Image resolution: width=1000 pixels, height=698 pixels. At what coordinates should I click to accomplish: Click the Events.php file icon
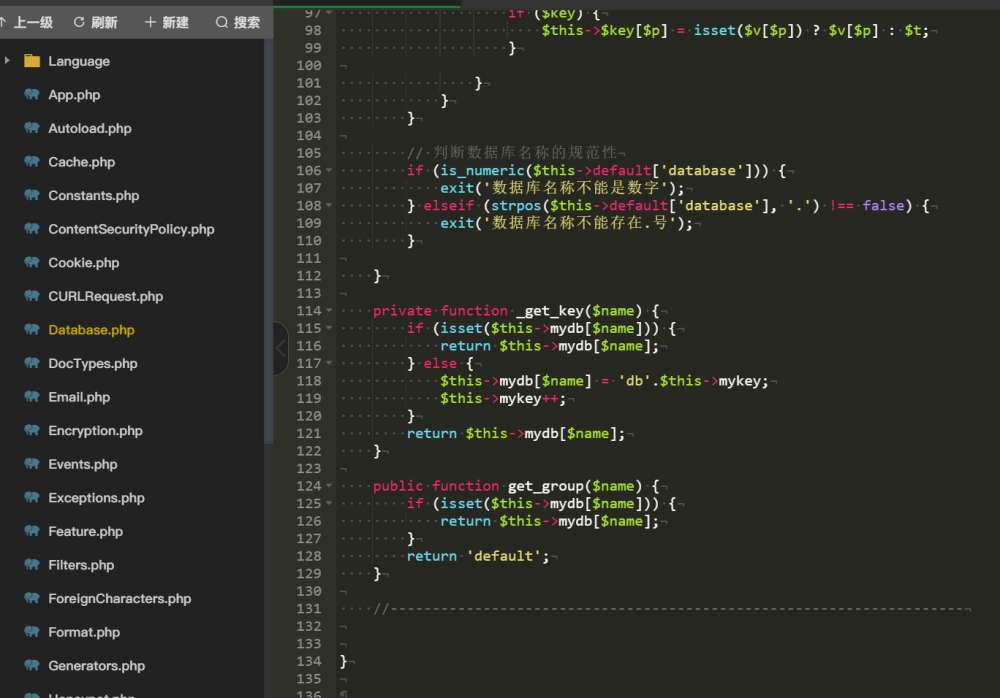tap(32, 464)
